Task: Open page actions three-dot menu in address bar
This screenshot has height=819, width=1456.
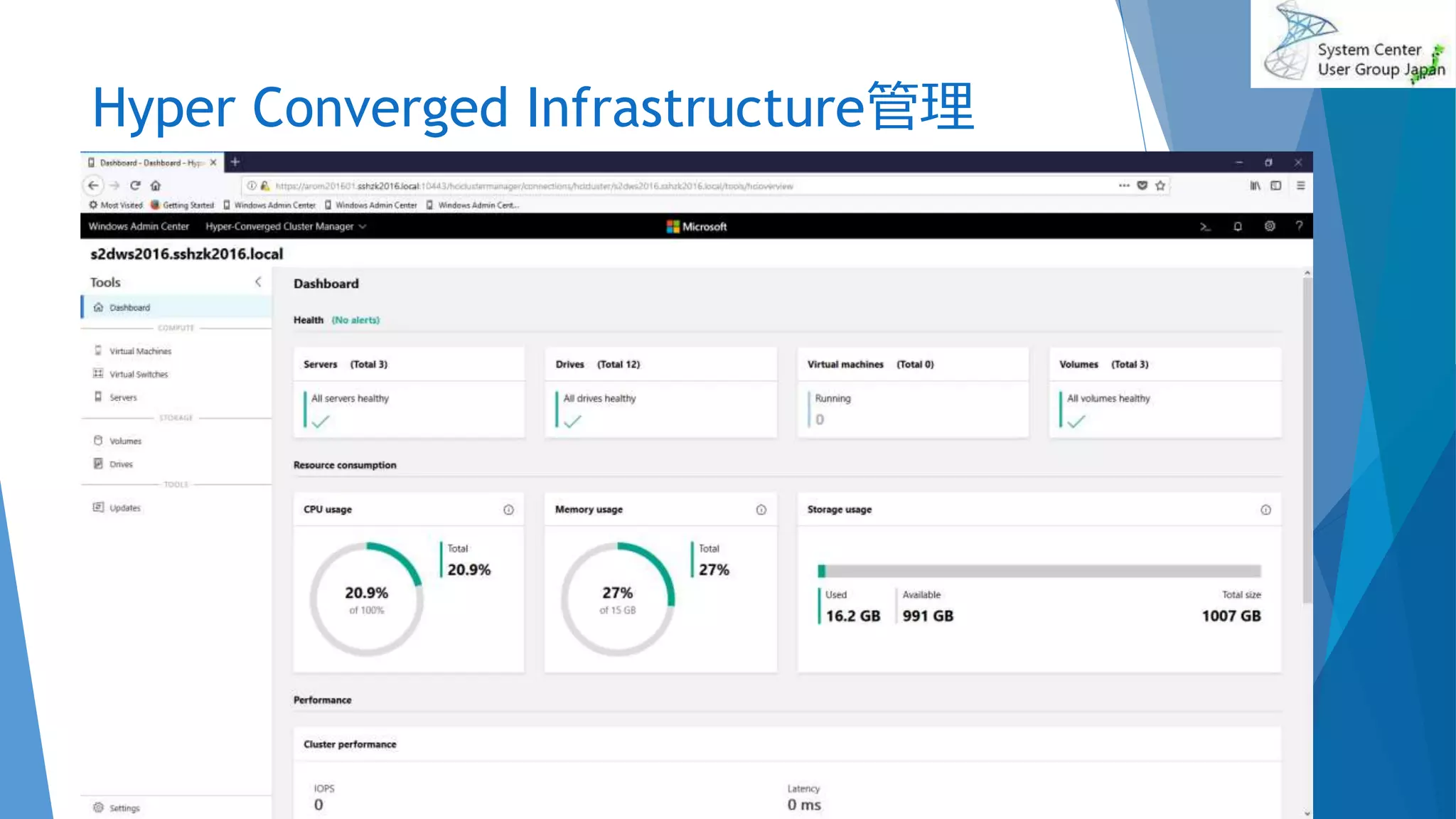Action: 1124,186
